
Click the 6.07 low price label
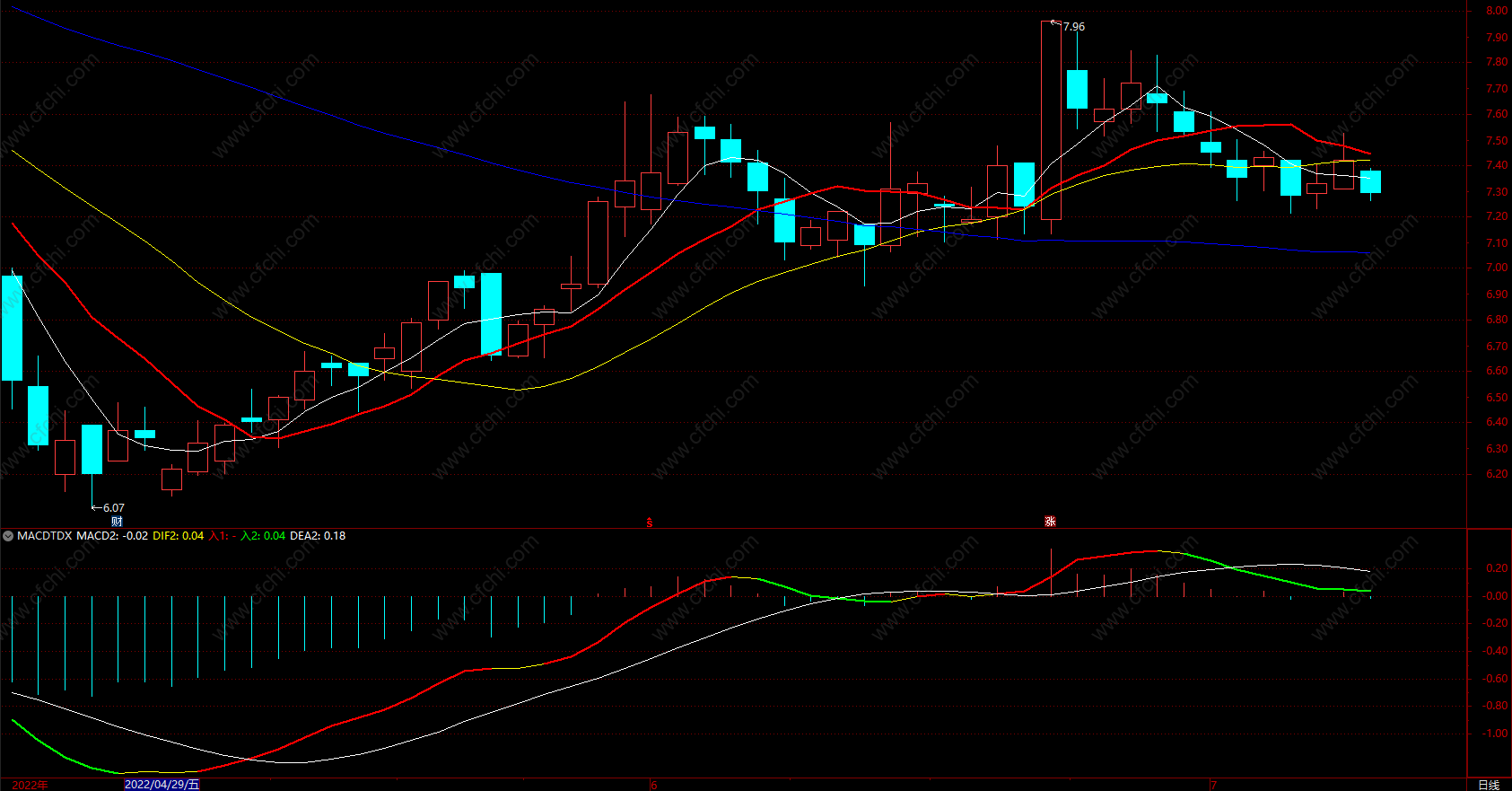tap(114, 508)
